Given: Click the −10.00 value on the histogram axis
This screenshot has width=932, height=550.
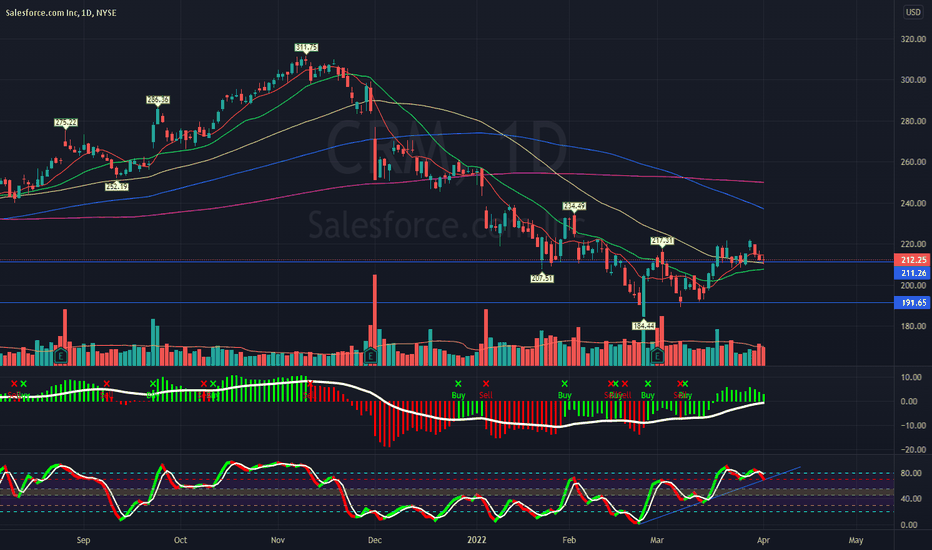Looking at the screenshot, I should 912,426.
